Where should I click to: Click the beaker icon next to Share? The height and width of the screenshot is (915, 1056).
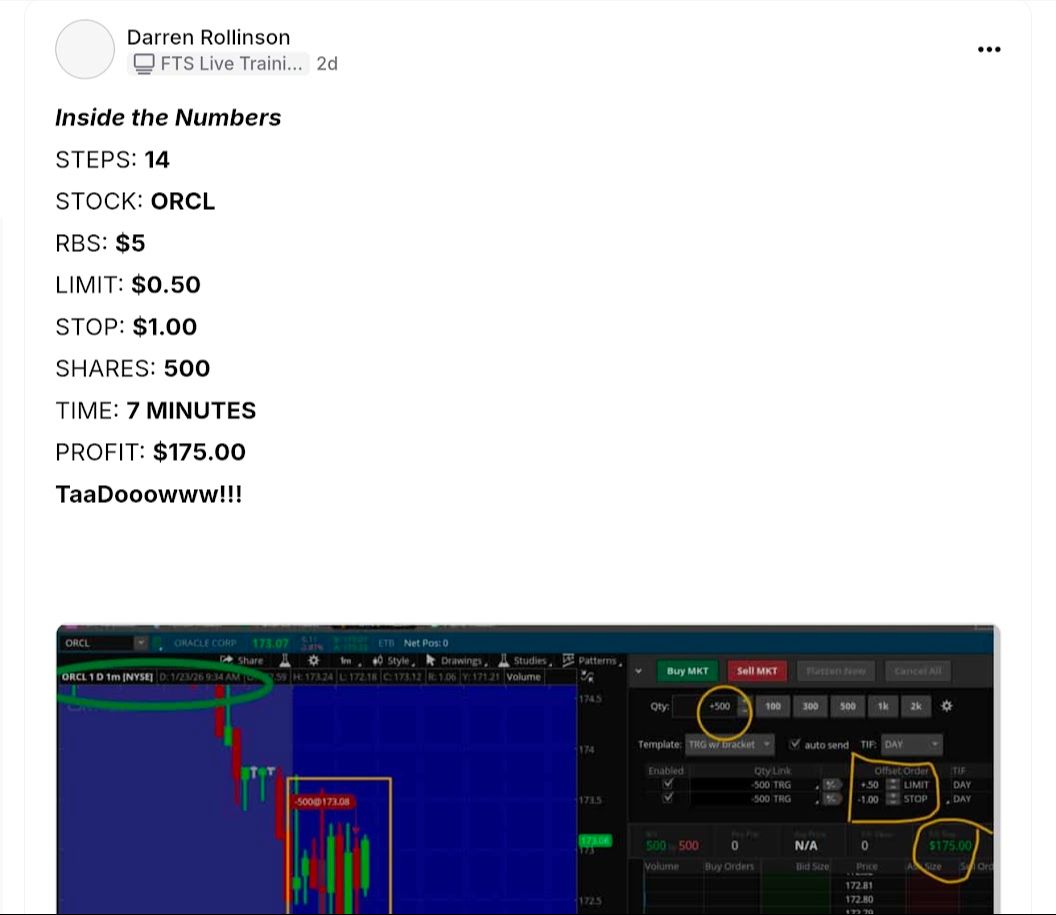coord(285,660)
